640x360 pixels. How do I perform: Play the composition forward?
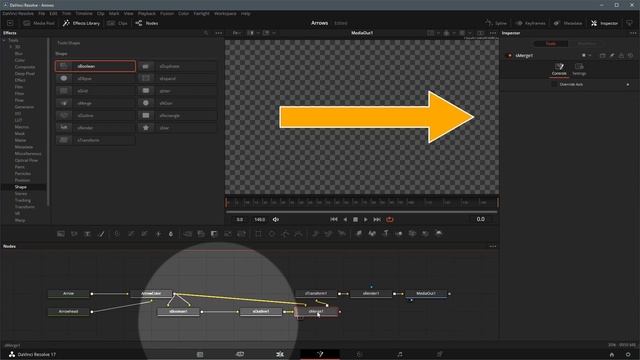[366, 220]
